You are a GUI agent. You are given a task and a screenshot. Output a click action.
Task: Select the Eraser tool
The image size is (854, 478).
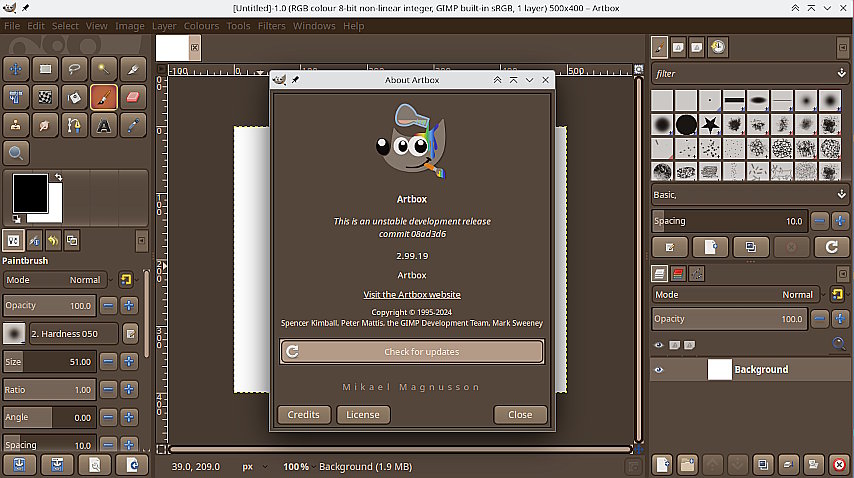(x=133, y=97)
